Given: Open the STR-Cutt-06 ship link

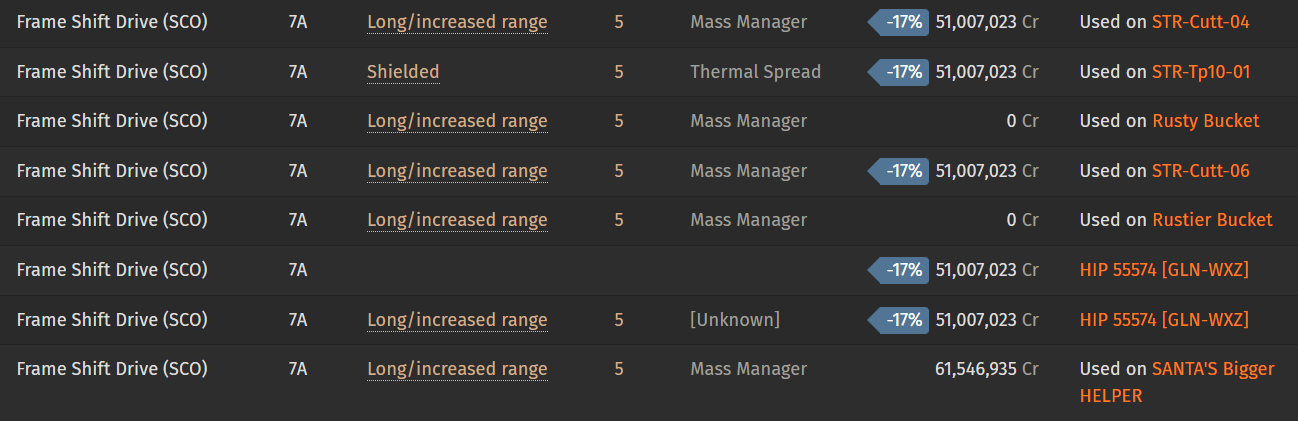Looking at the screenshot, I should pos(1201,171).
